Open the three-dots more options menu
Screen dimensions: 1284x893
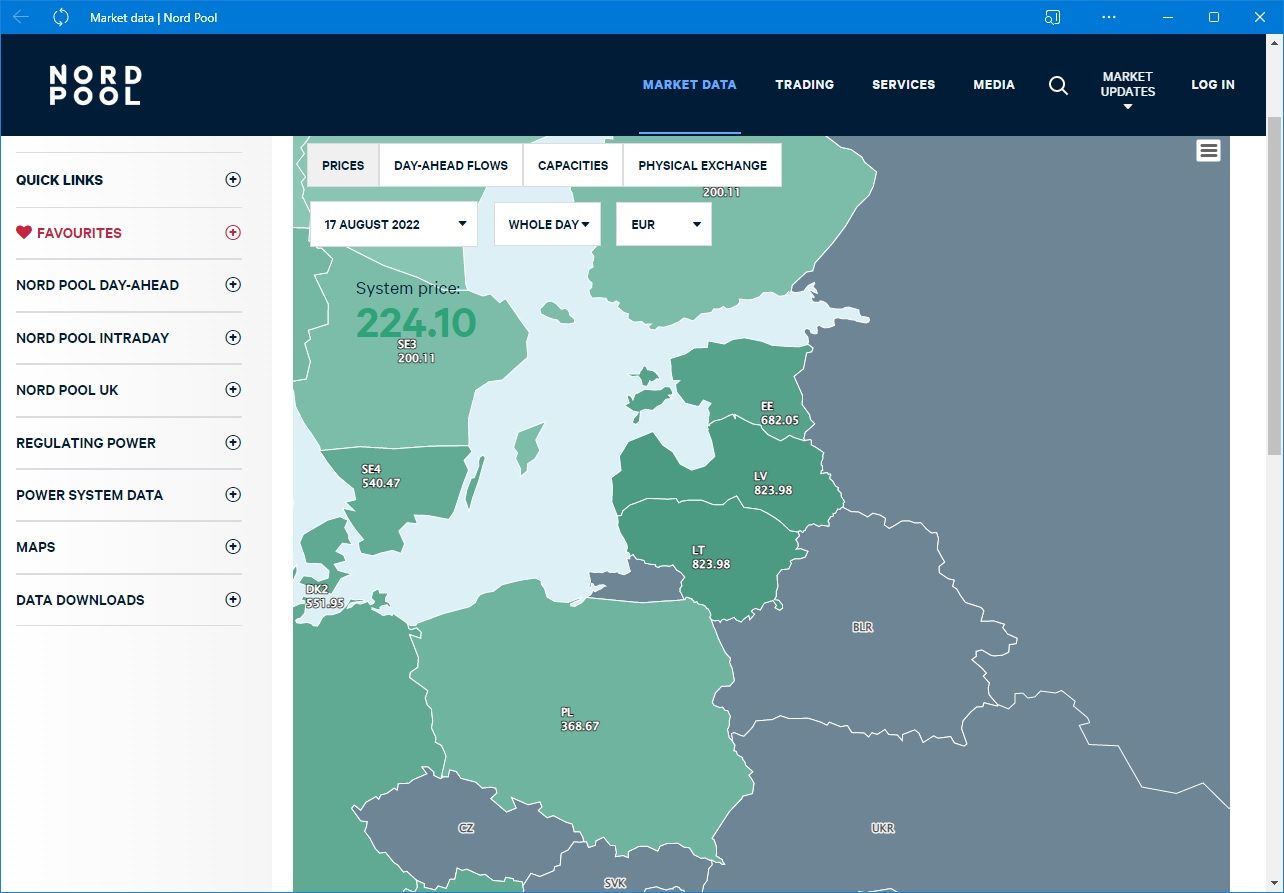1109,17
